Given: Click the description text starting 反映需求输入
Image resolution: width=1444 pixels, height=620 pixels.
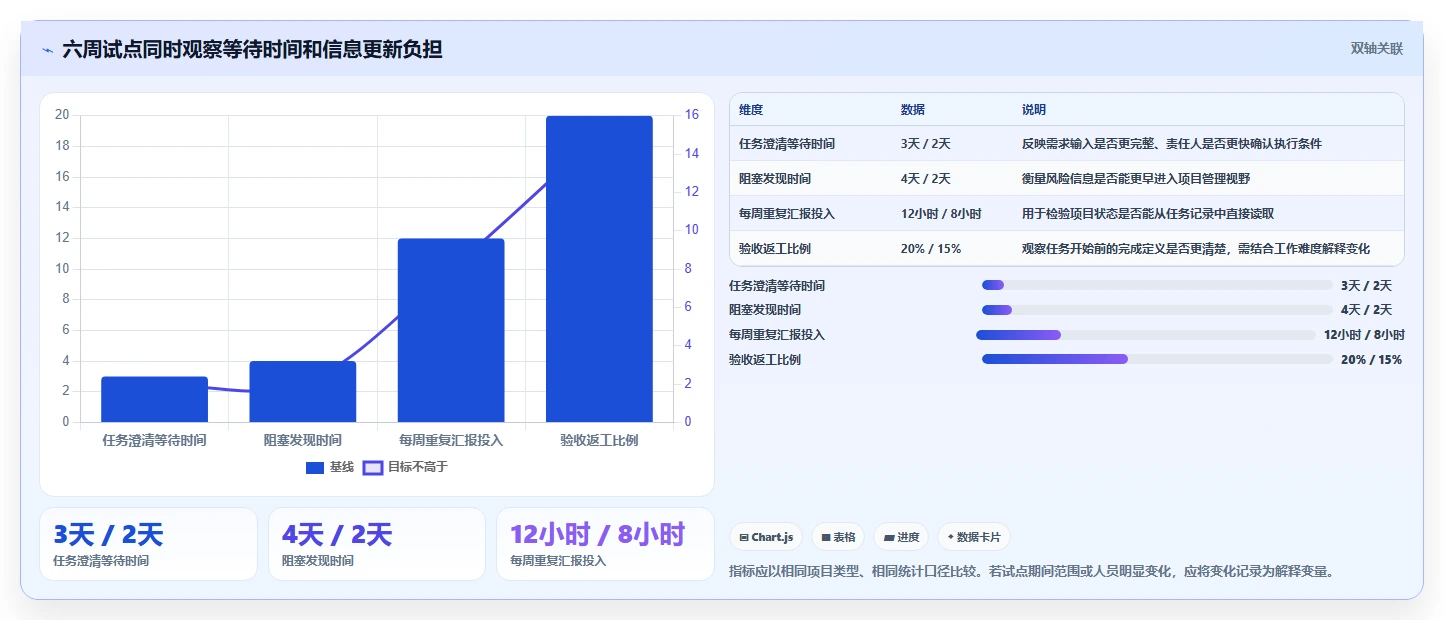Looking at the screenshot, I should click(1172, 144).
